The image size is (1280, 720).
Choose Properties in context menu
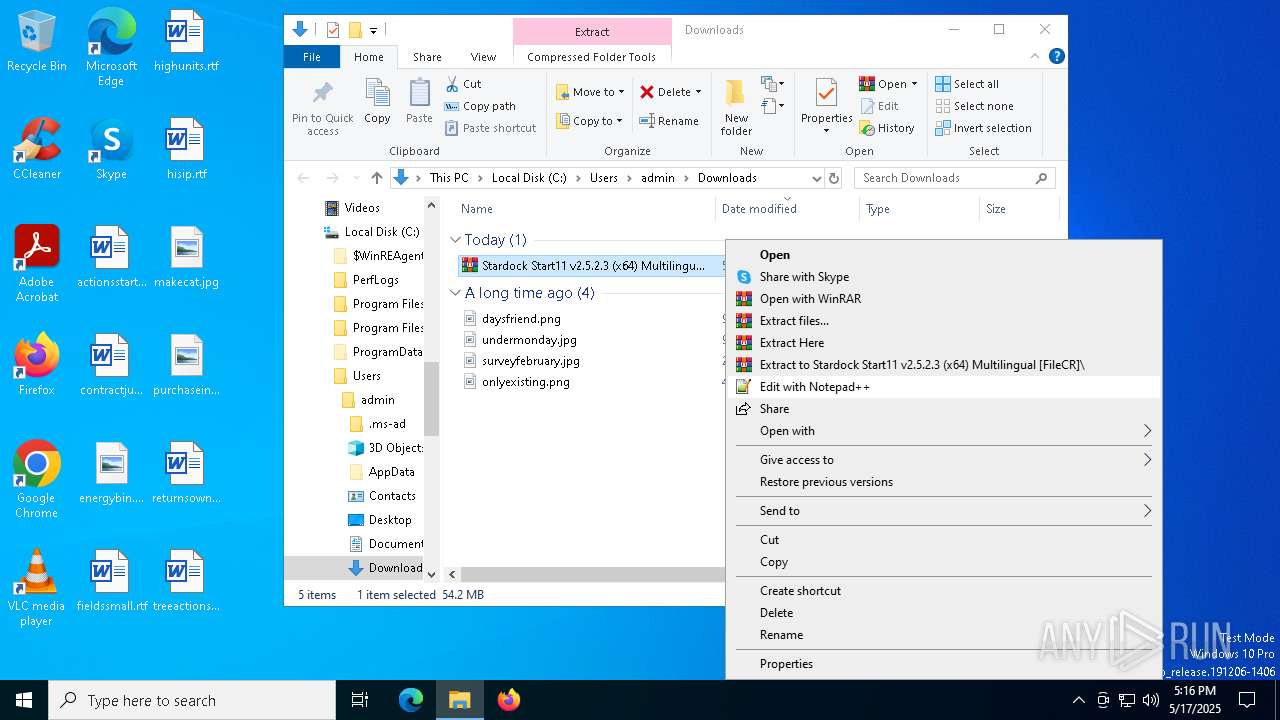click(944, 664)
